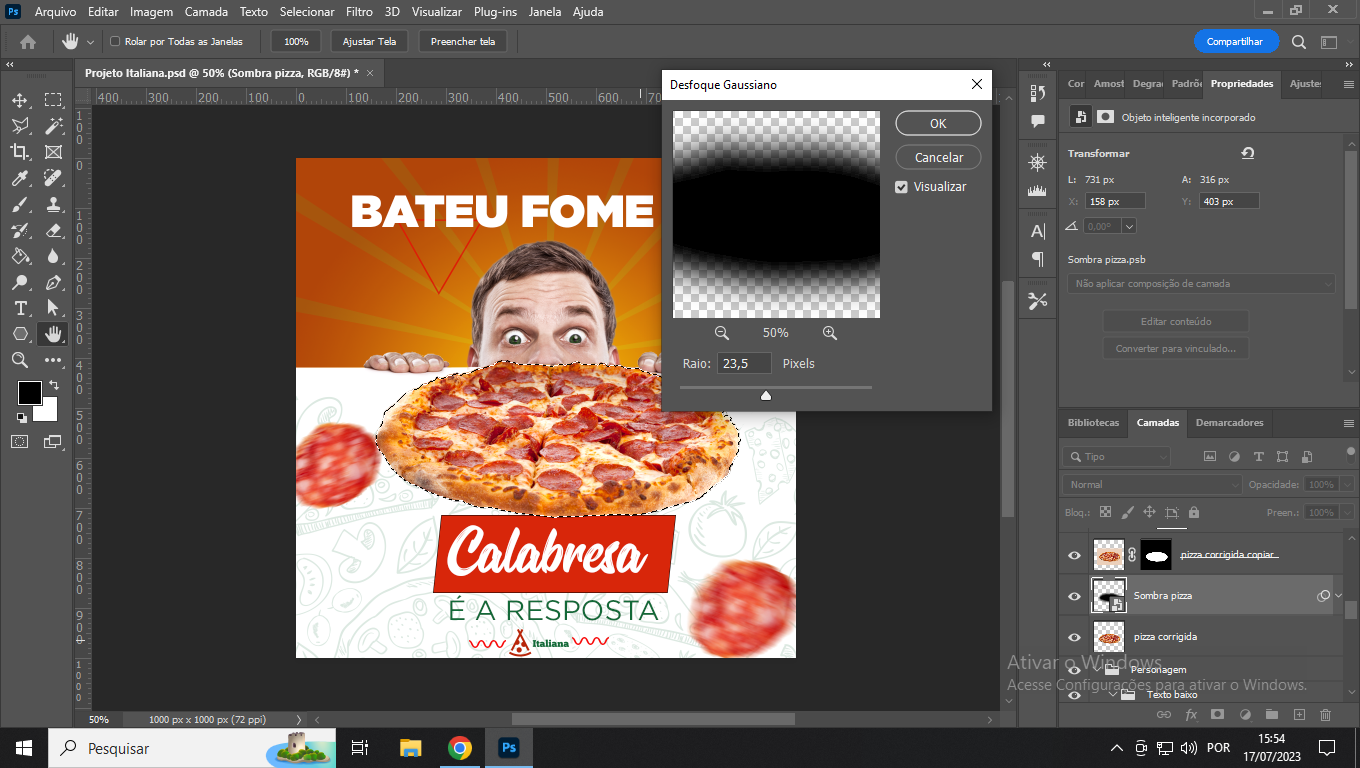Screen dimensions: 1360x768
Task: Open the Imagem menu
Action: click(x=152, y=12)
